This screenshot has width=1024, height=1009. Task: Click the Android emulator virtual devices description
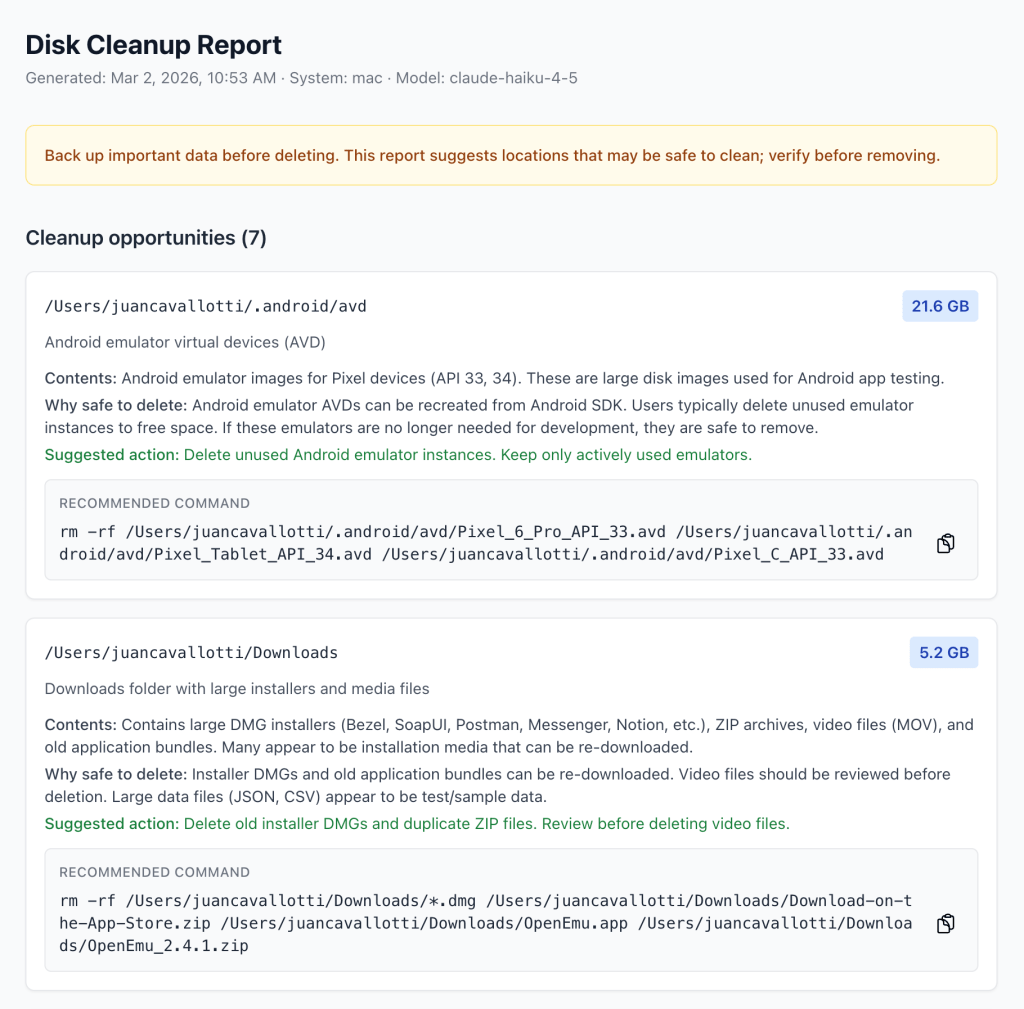coord(185,342)
